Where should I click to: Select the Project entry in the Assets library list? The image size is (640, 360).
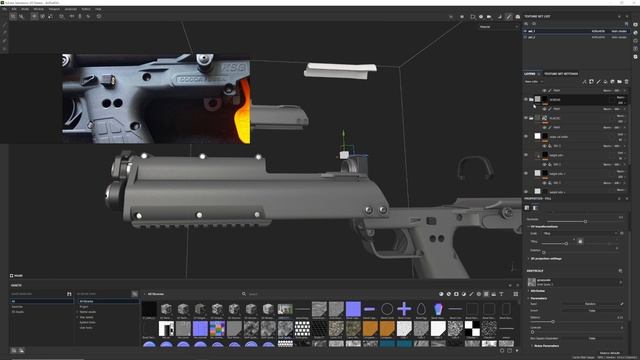tap(84, 307)
